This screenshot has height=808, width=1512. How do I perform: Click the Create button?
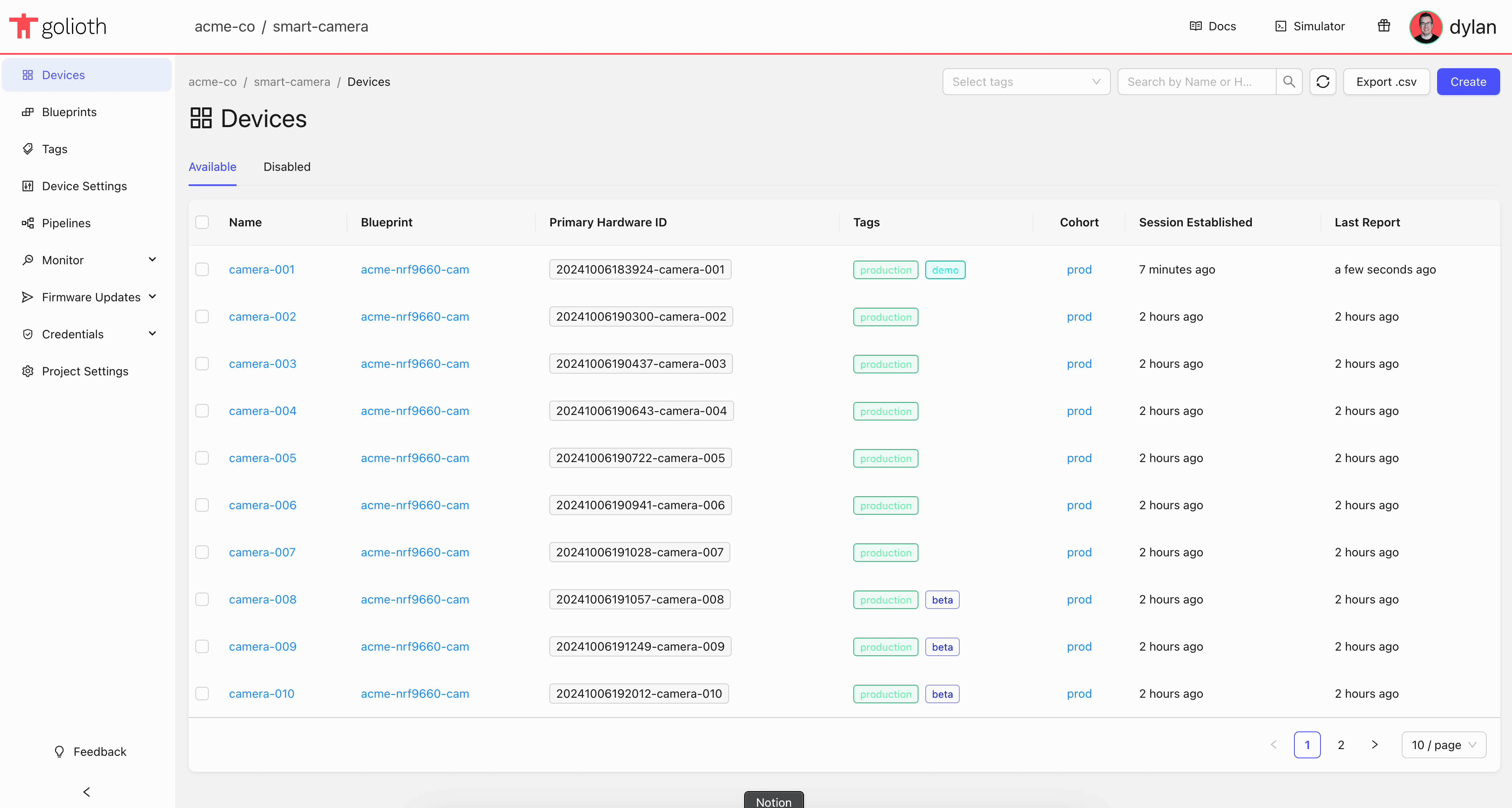[1468, 81]
